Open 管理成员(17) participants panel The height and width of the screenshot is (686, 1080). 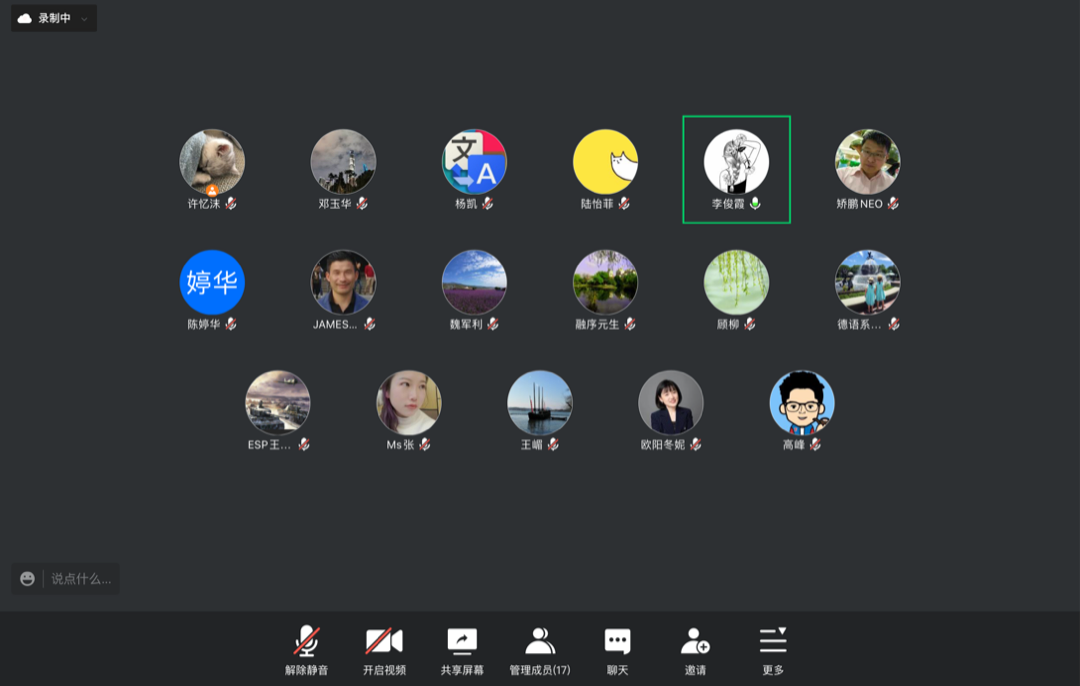pyautogui.click(x=540, y=642)
